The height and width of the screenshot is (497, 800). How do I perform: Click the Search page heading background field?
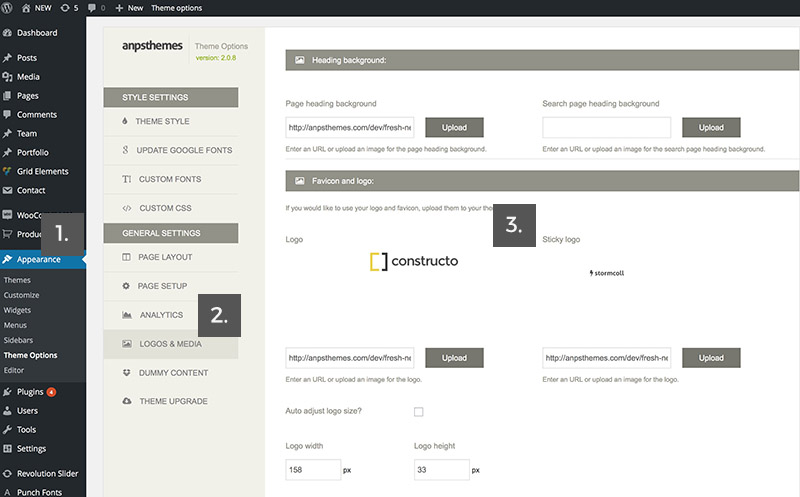pyautogui.click(x=607, y=128)
